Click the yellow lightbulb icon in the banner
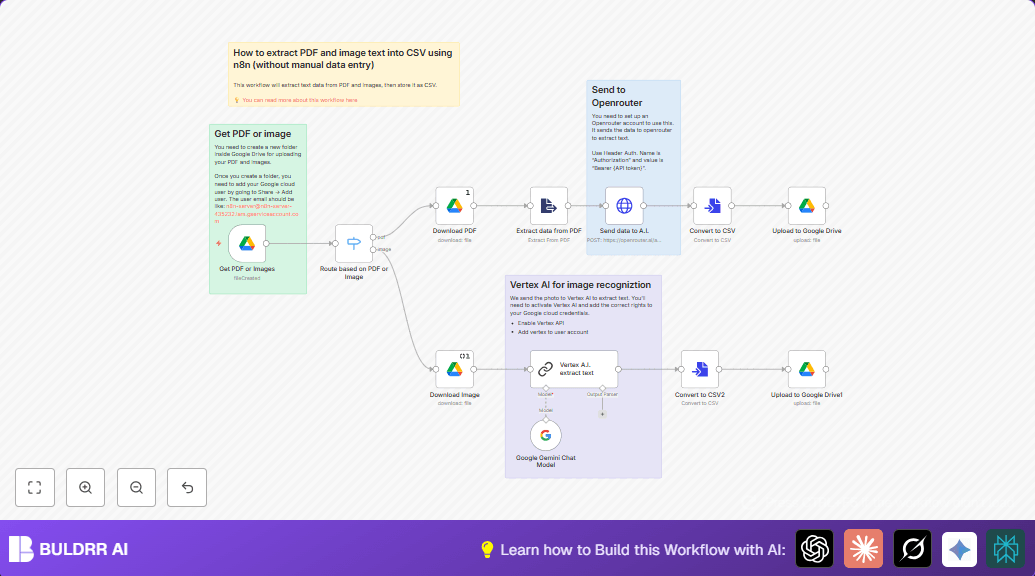The image size is (1035, 576). [487, 550]
